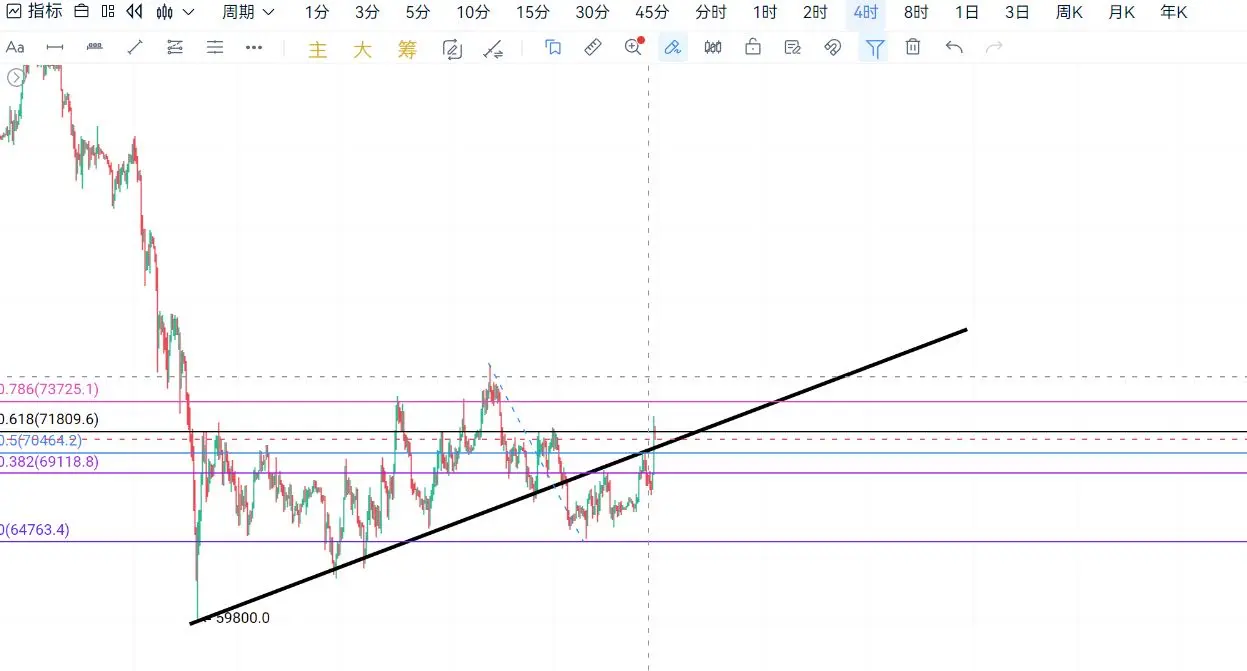Select the Aa text annotation tool

coord(15,47)
